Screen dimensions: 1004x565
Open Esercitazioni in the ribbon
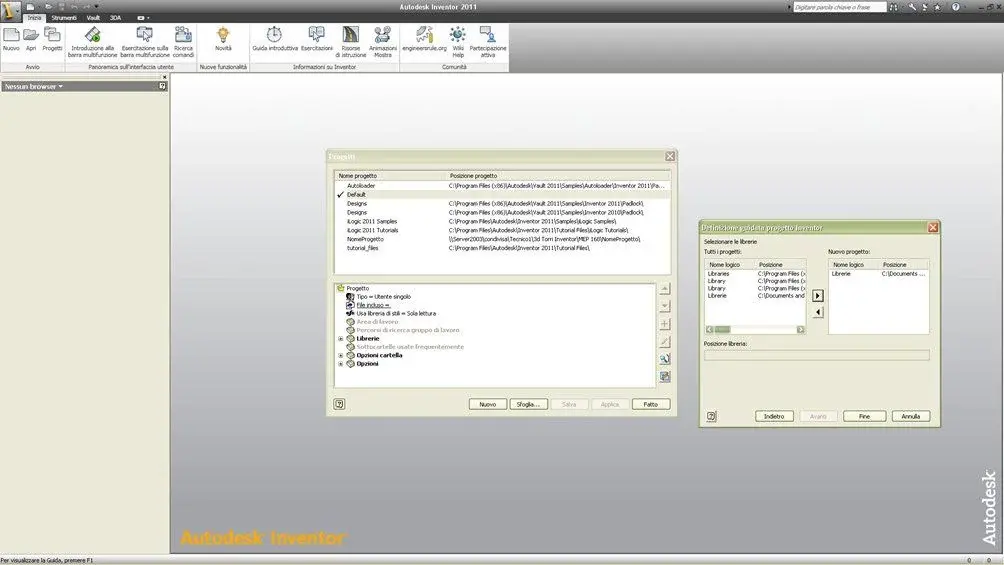coord(317,39)
